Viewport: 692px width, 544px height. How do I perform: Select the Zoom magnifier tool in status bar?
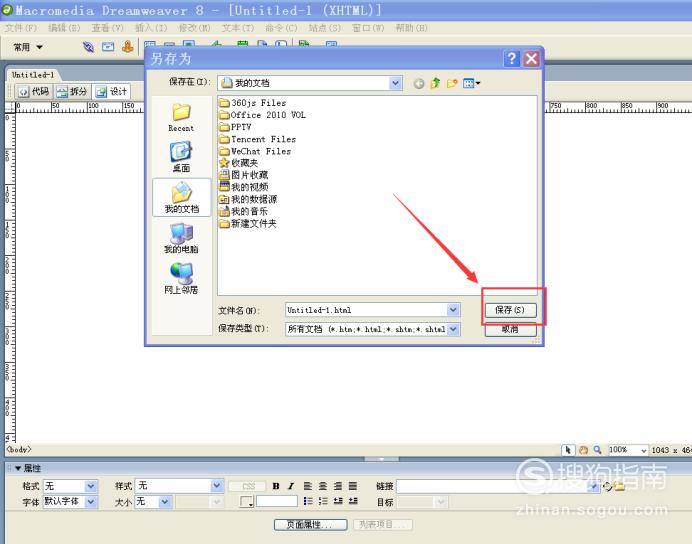598,450
